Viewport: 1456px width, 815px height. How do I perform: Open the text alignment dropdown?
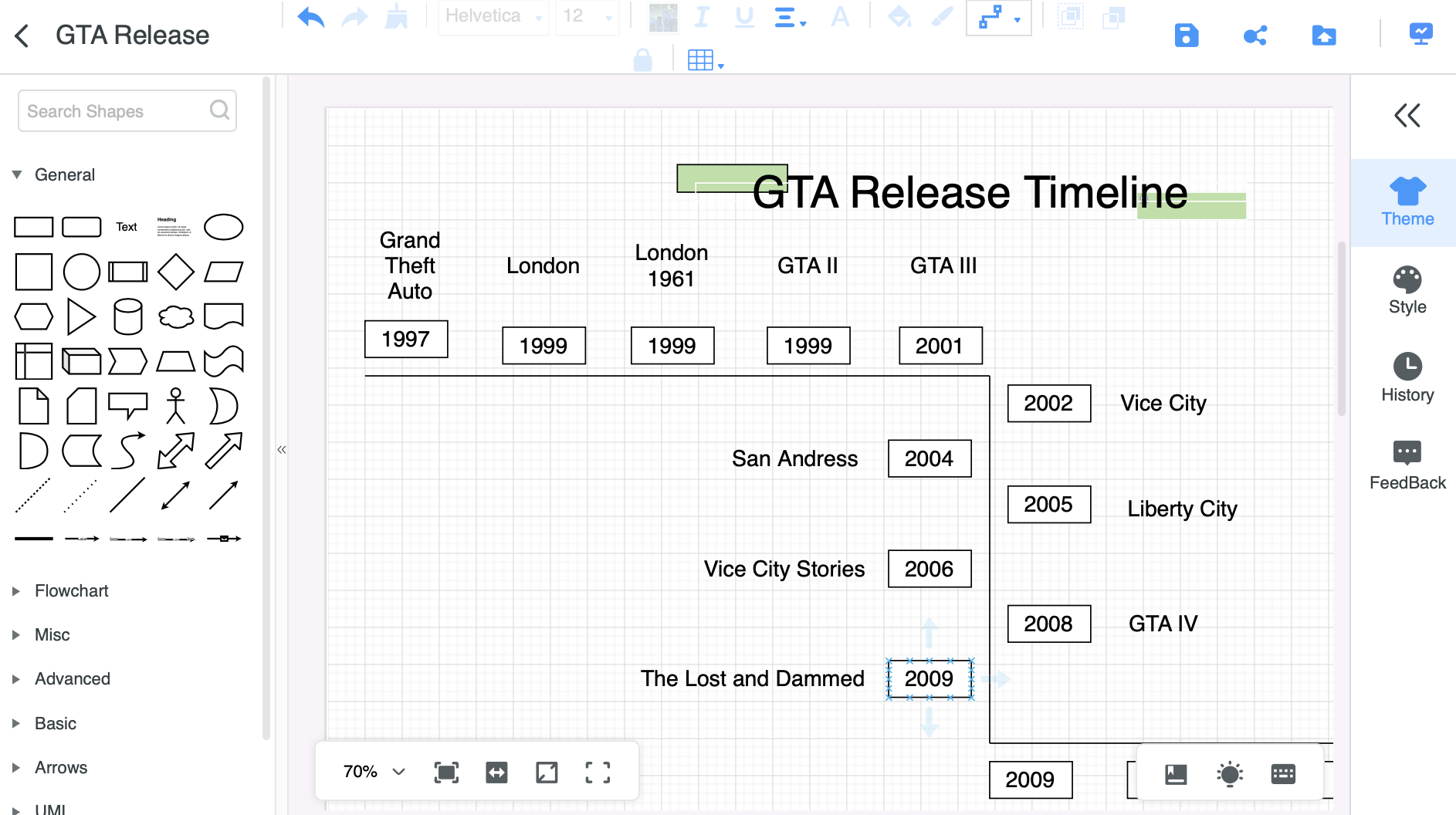[790, 17]
